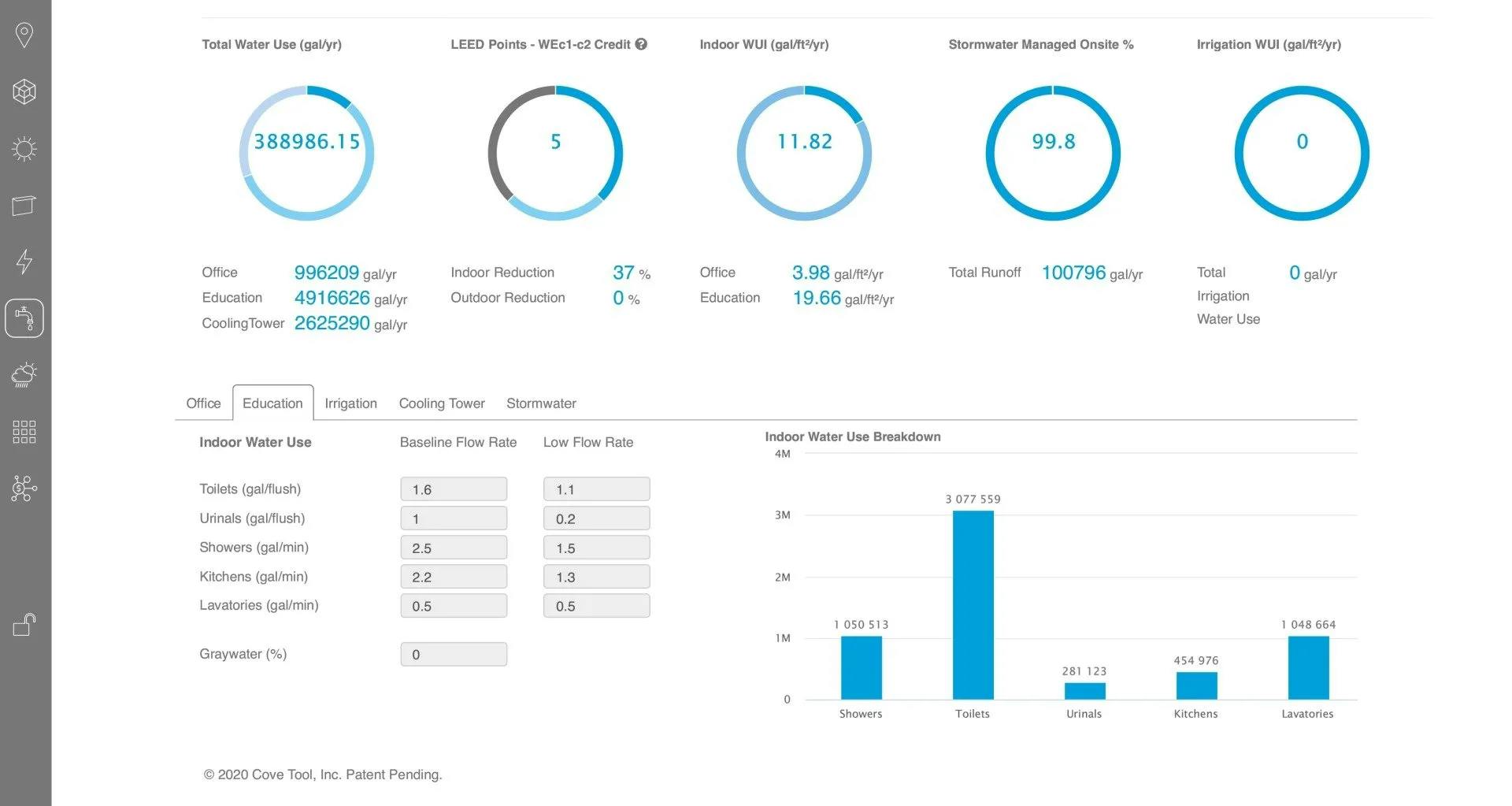Click the Kitchens low flow rate field

tap(597, 577)
